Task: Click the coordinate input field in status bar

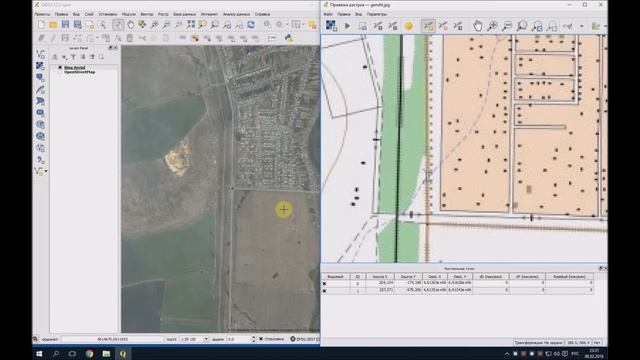Action: 113,339
